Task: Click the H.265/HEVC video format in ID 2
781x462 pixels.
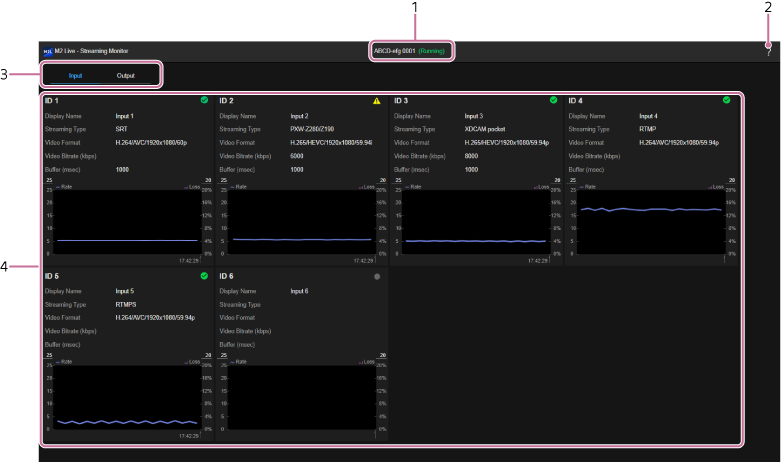Action: pyautogui.click(x=331, y=143)
